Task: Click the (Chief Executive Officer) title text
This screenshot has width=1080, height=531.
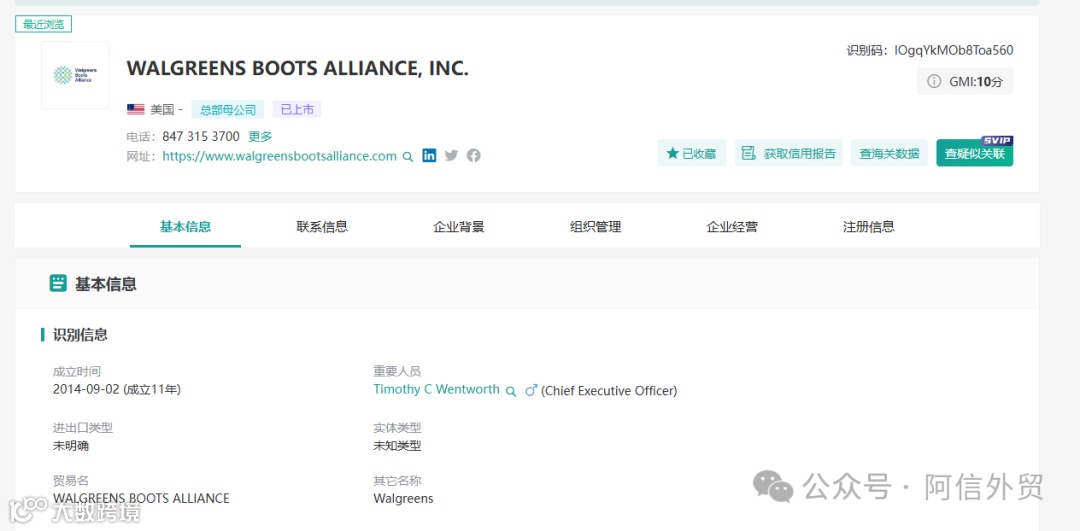Action: (609, 391)
